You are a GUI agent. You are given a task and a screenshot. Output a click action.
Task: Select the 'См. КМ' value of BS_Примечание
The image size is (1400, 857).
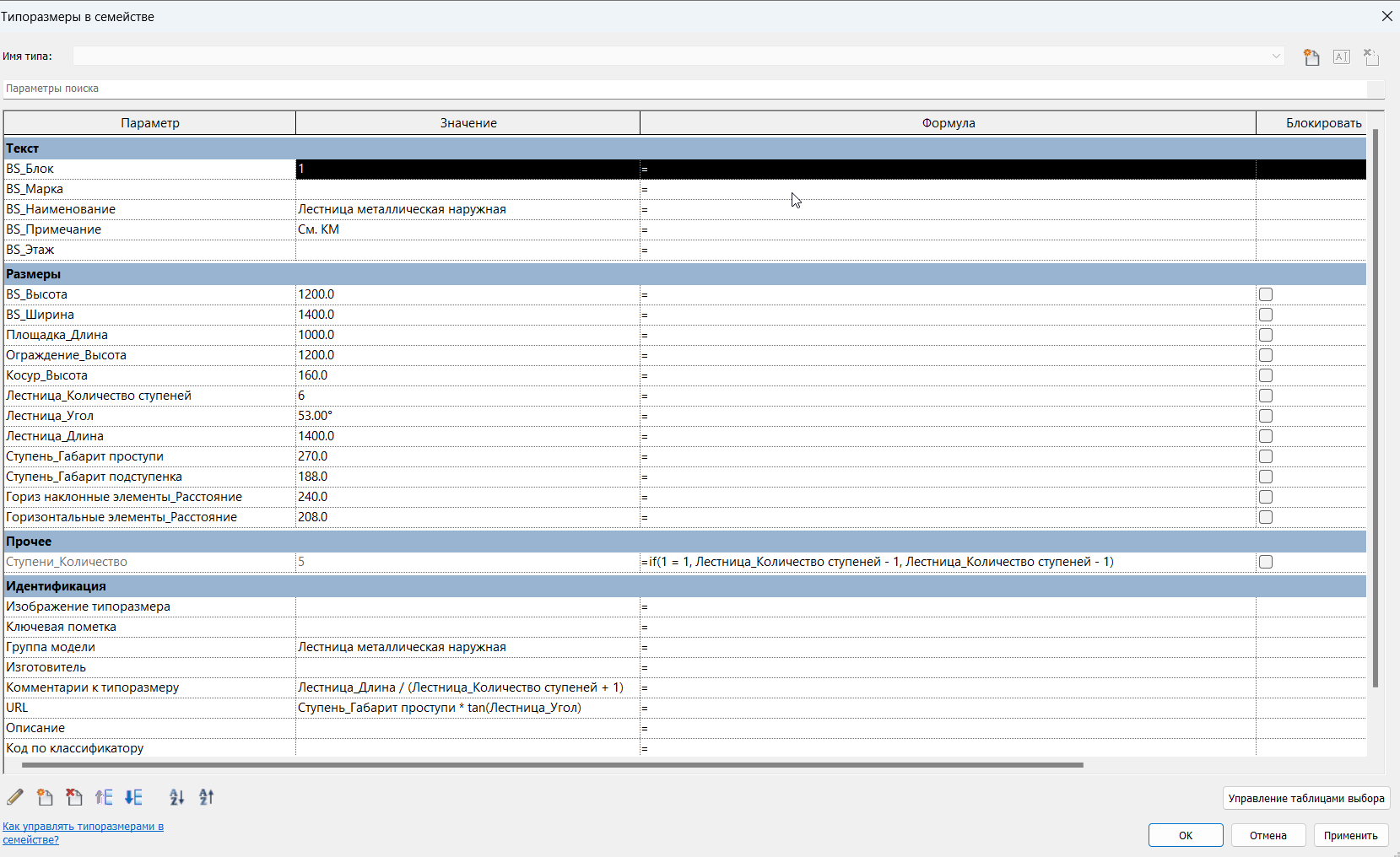(x=468, y=229)
